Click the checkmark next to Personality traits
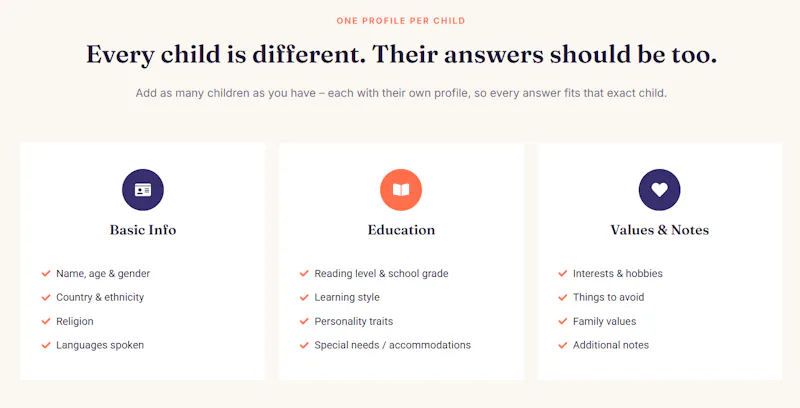The height and width of the screenshot is (408, 800). (x=304, y=321)
